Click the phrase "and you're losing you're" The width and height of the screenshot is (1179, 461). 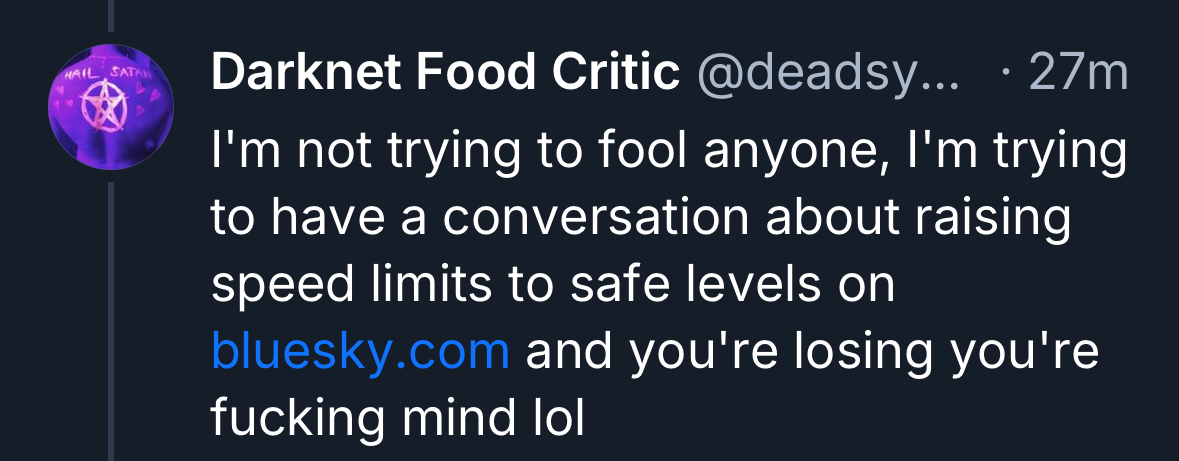812,352
